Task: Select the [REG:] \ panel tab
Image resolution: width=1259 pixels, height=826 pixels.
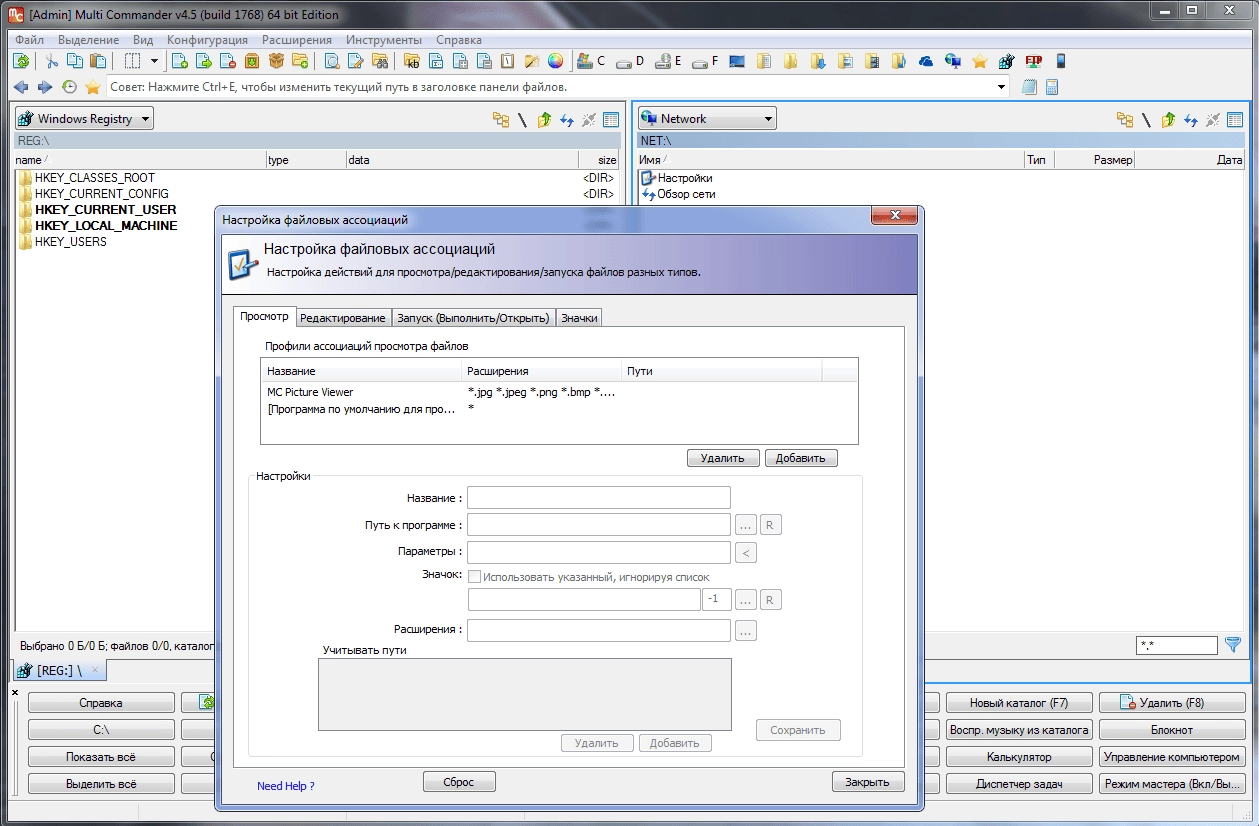Action: 61,670
